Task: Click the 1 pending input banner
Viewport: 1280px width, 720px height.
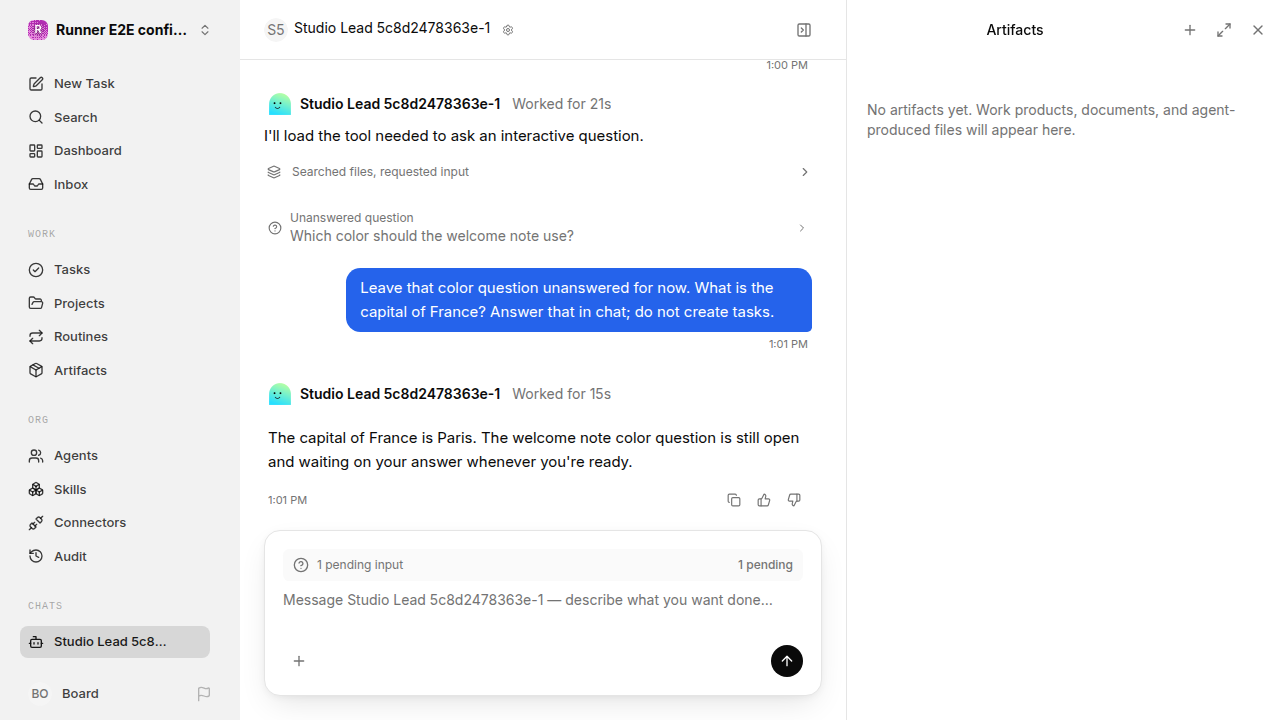Action: [x=543, y=565]
